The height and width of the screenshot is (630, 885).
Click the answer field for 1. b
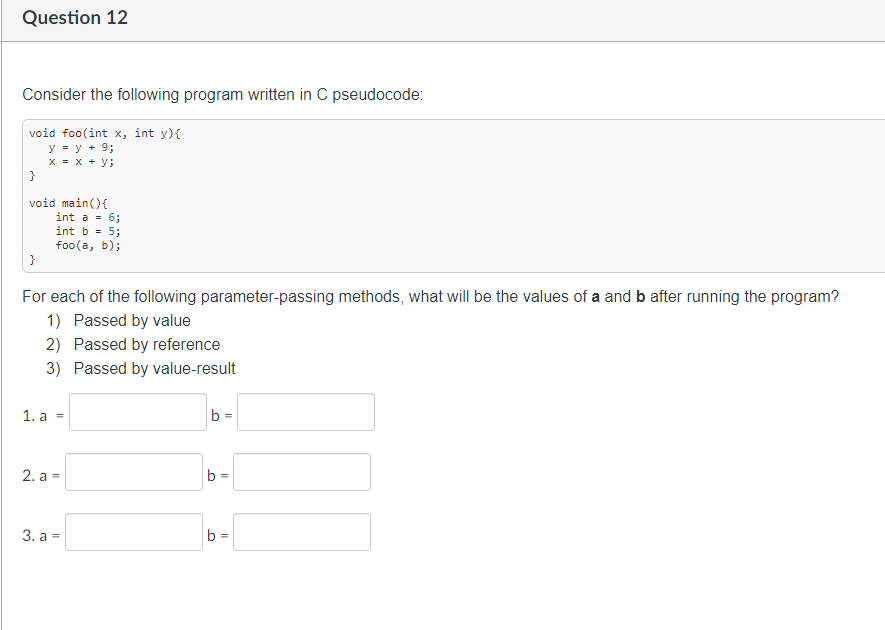pos(305,412)
